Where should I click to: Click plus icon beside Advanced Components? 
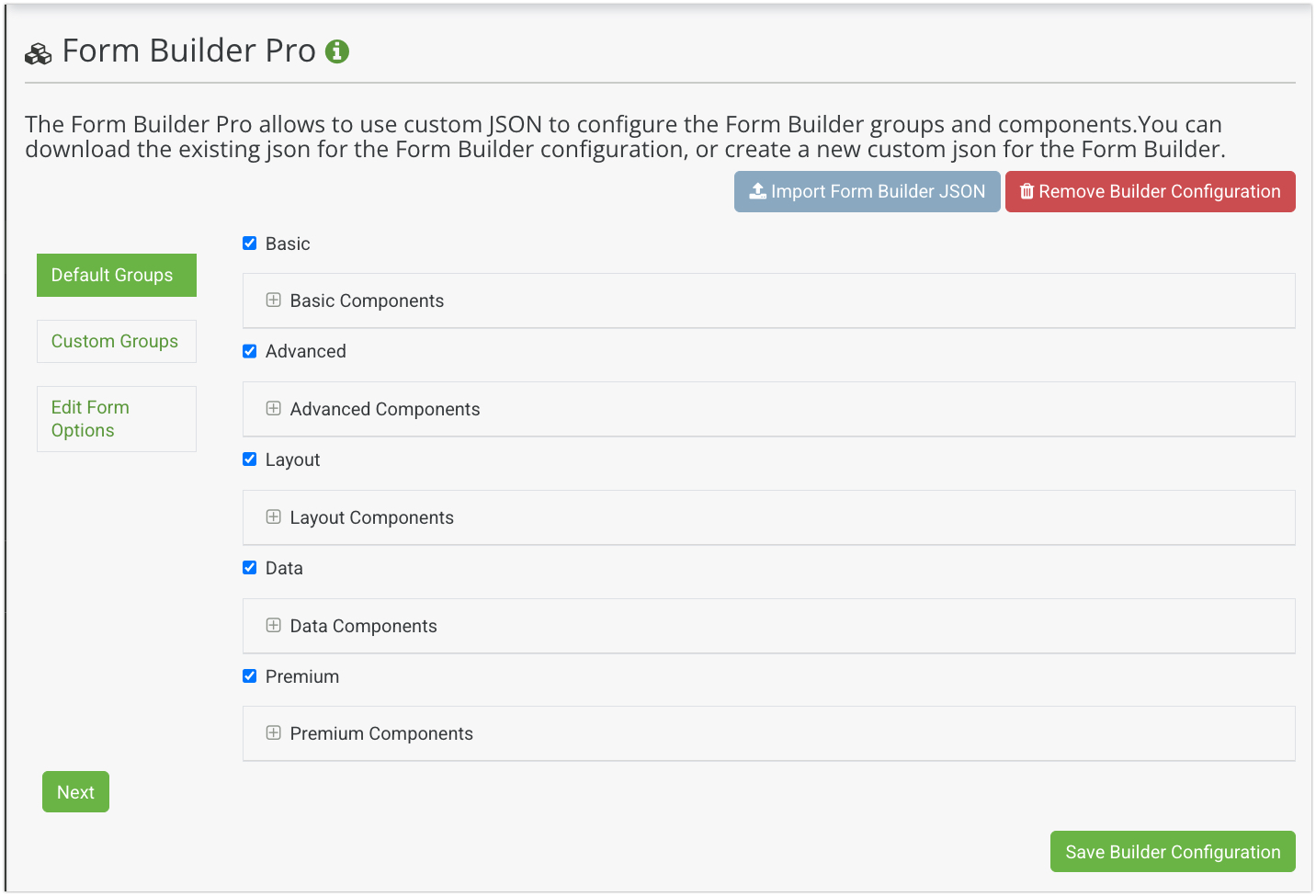click(x=273, y=408)
